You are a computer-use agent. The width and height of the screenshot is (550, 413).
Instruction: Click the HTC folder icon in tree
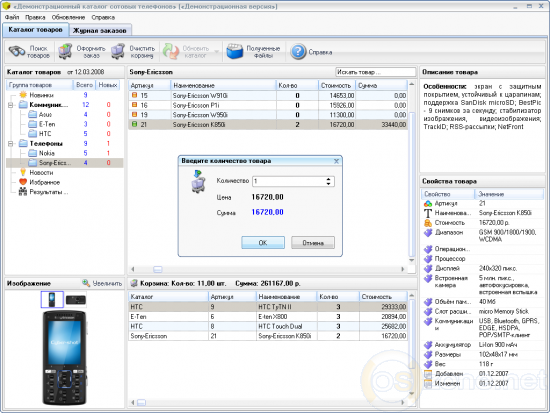click(33, 133)
